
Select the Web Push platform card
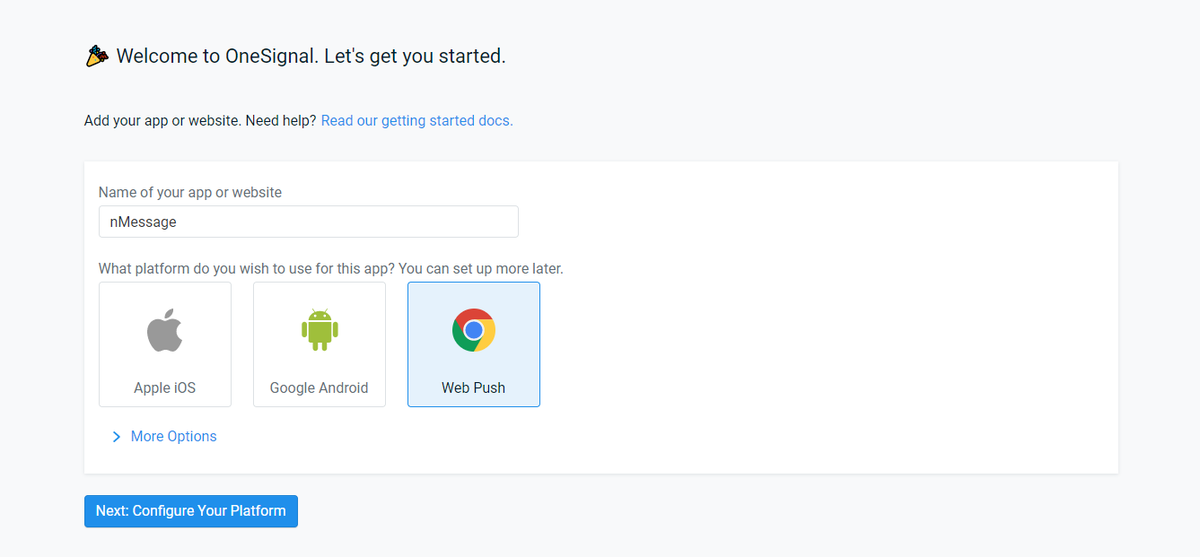coord(473,344)
